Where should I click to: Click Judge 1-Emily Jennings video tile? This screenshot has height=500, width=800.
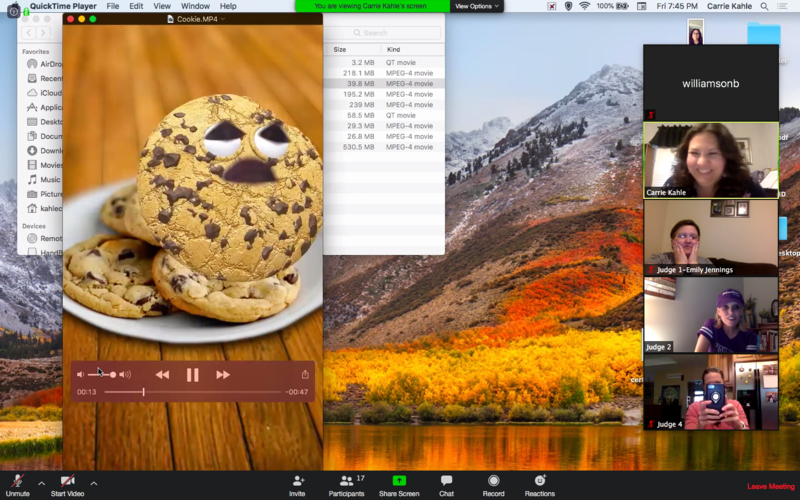pyautogui.click(x=711, y=238)
